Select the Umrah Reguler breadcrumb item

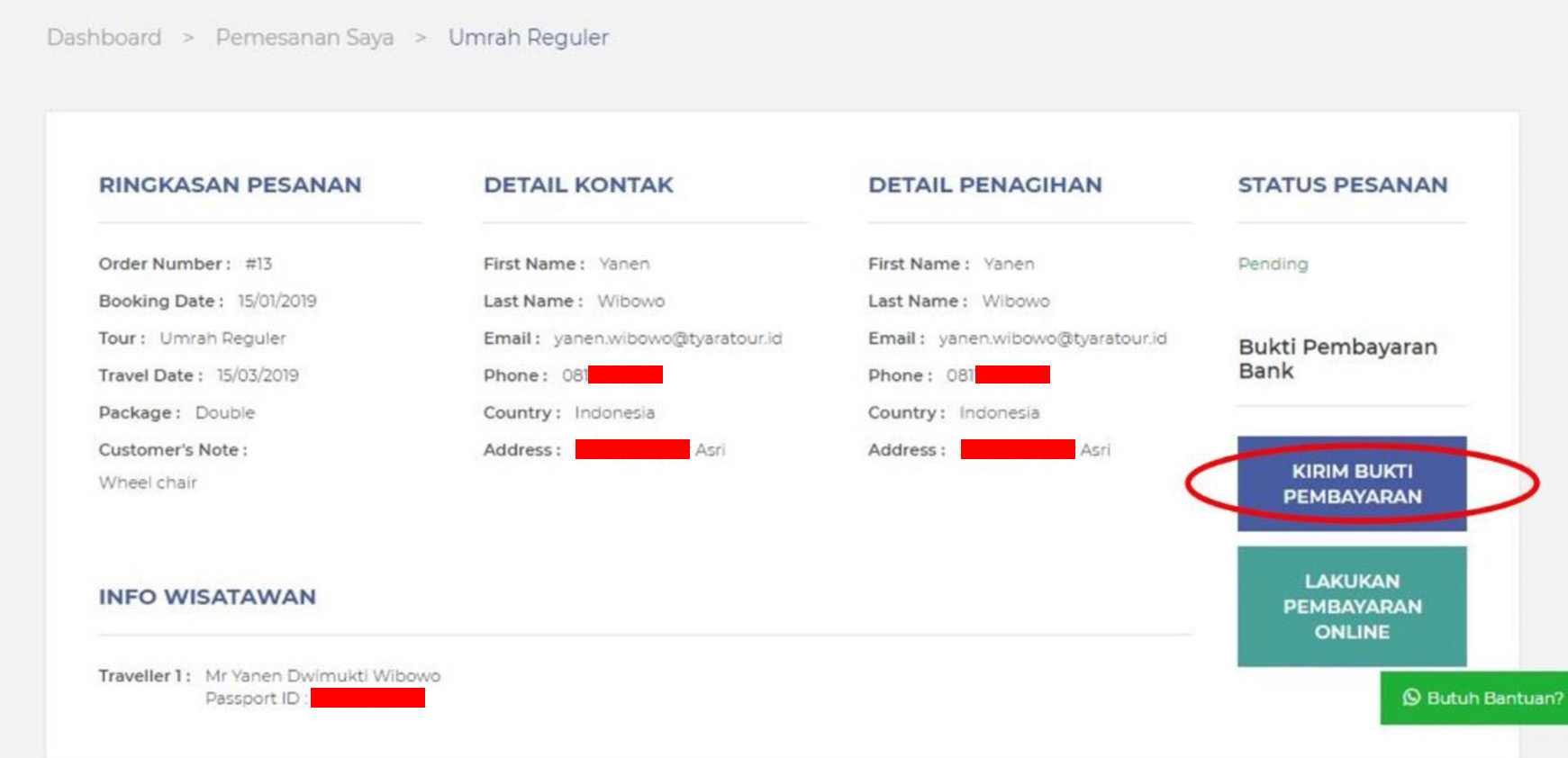(529, 38)
